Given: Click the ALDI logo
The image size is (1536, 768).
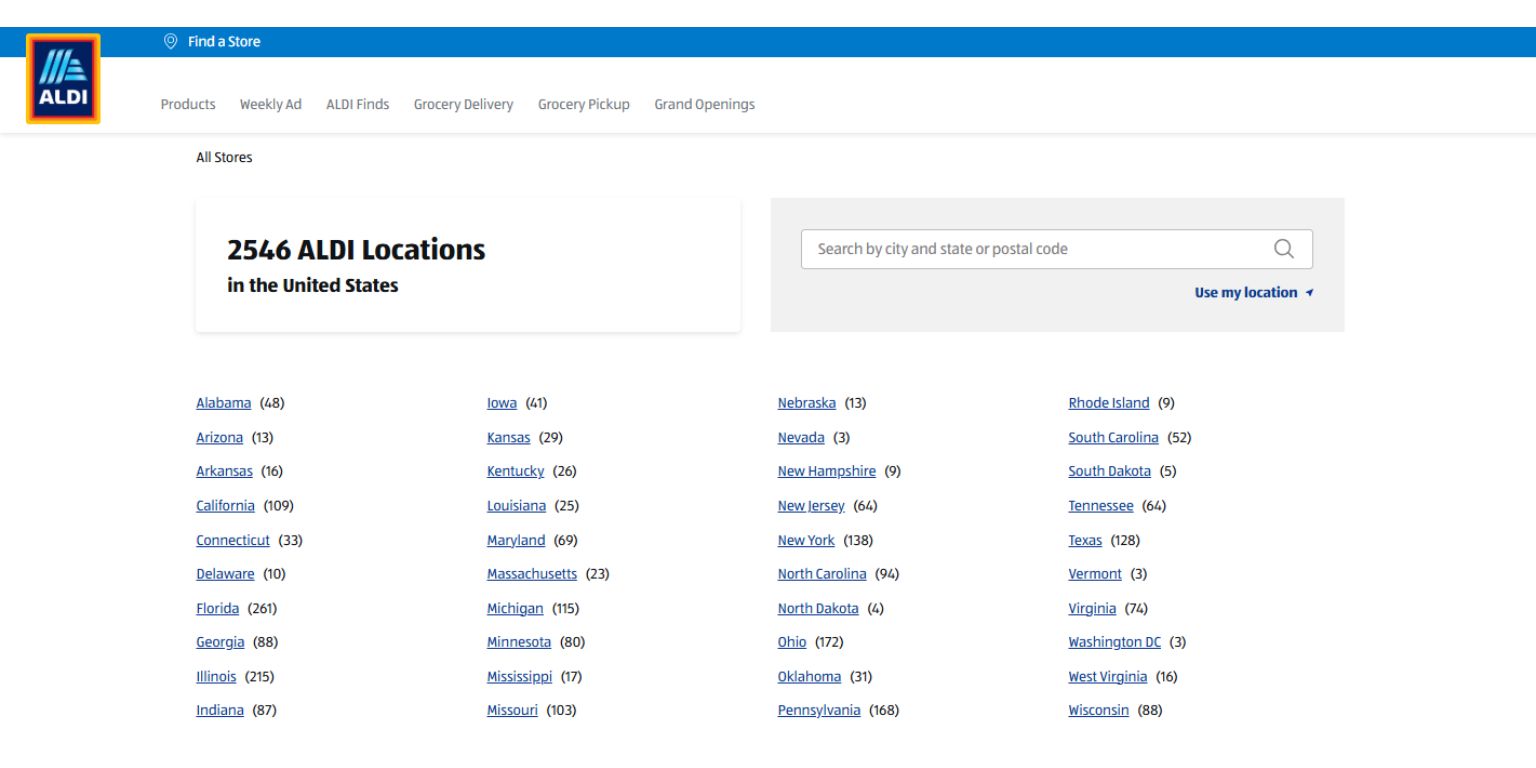Looking at the screenshot, I should coord(63,79).
